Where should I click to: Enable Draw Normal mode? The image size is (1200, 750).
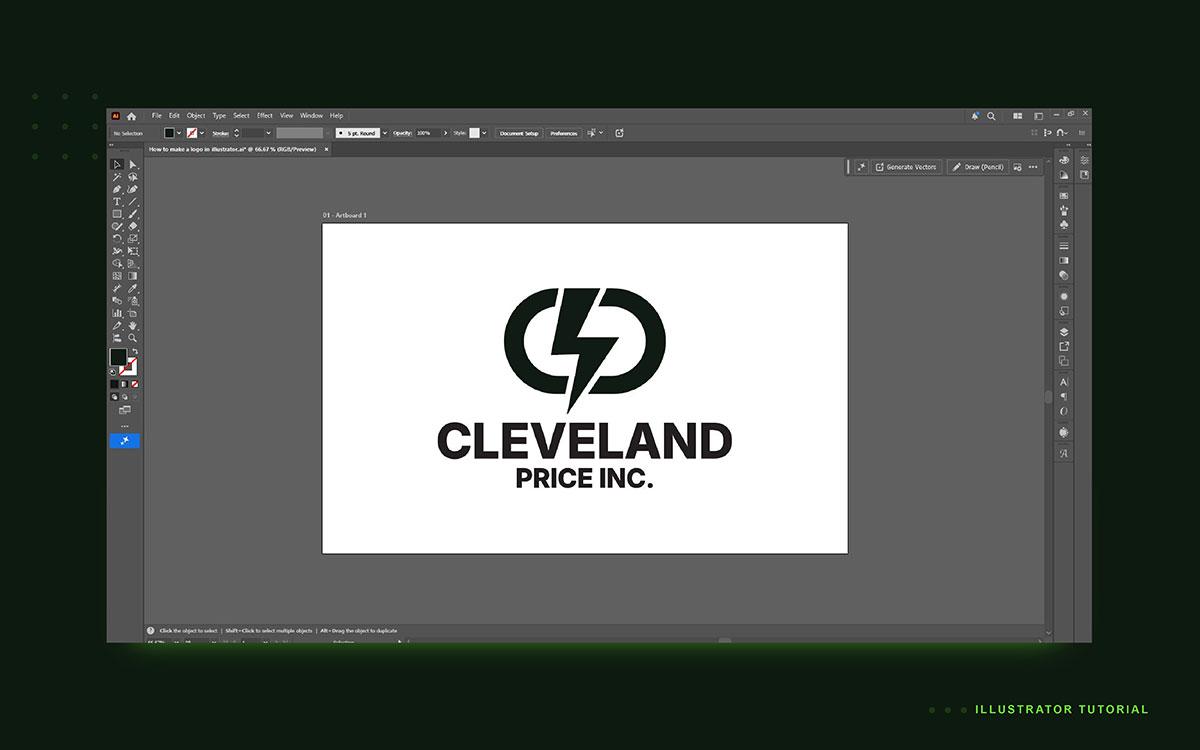tap(114, 396)
